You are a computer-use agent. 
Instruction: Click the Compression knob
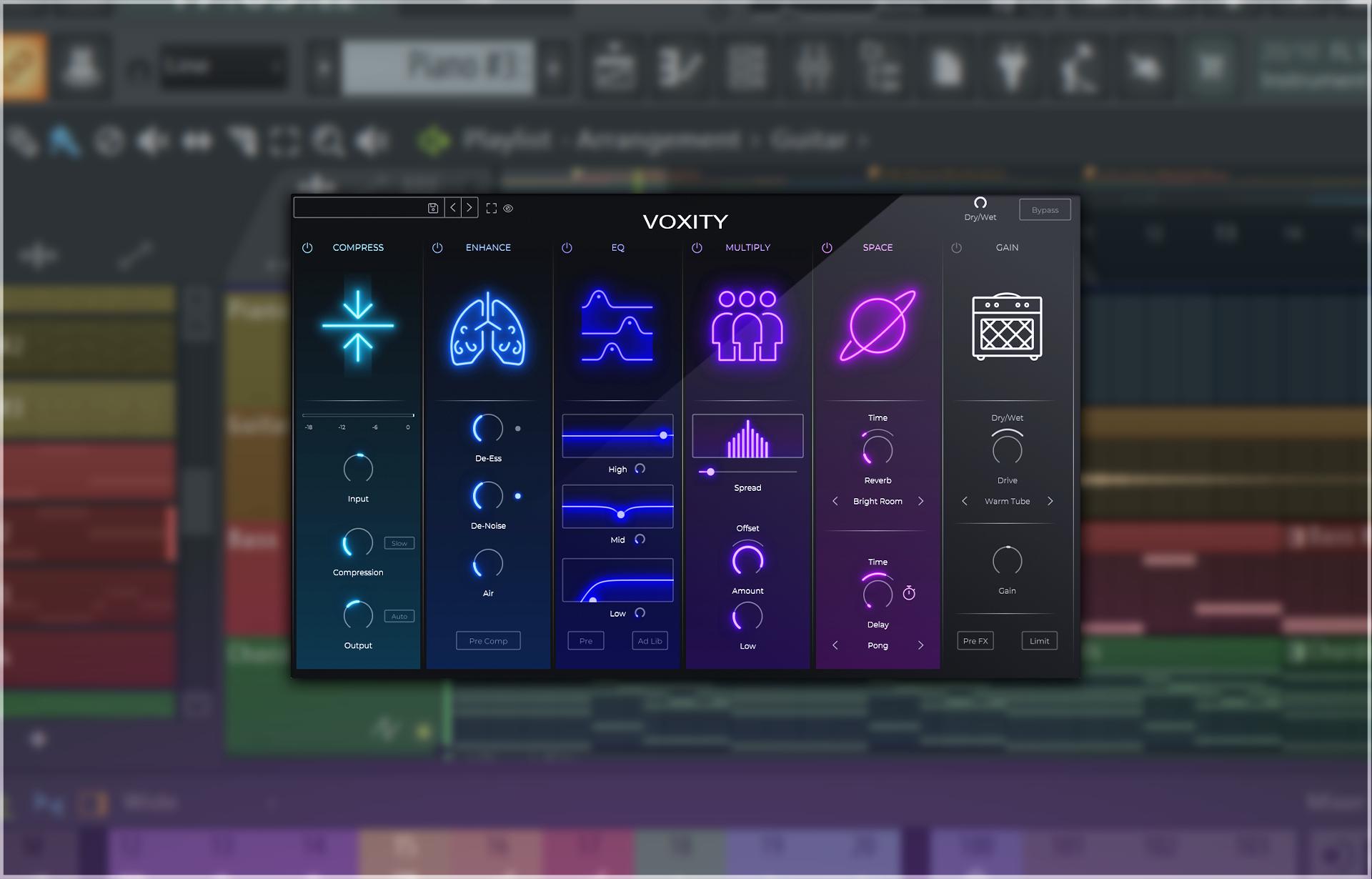coord(358,543)
